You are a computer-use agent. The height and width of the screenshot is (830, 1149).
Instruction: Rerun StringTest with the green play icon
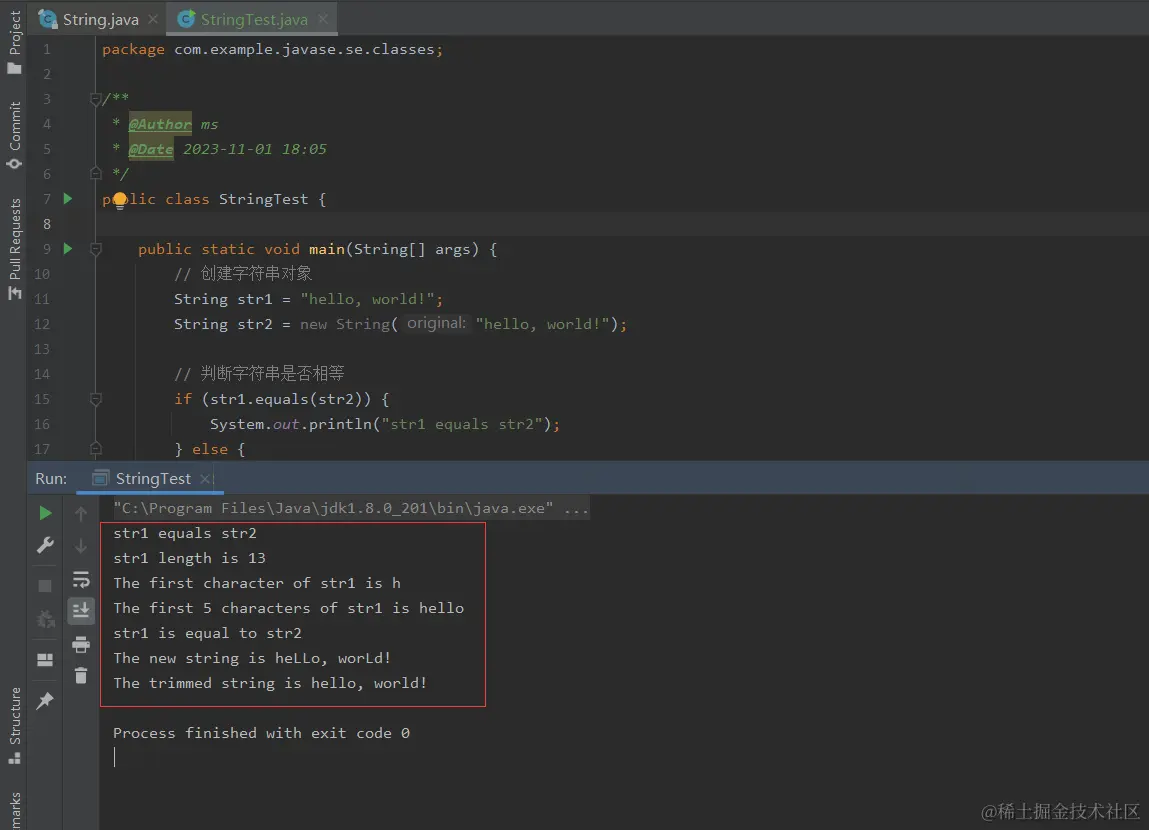point(45,513)
